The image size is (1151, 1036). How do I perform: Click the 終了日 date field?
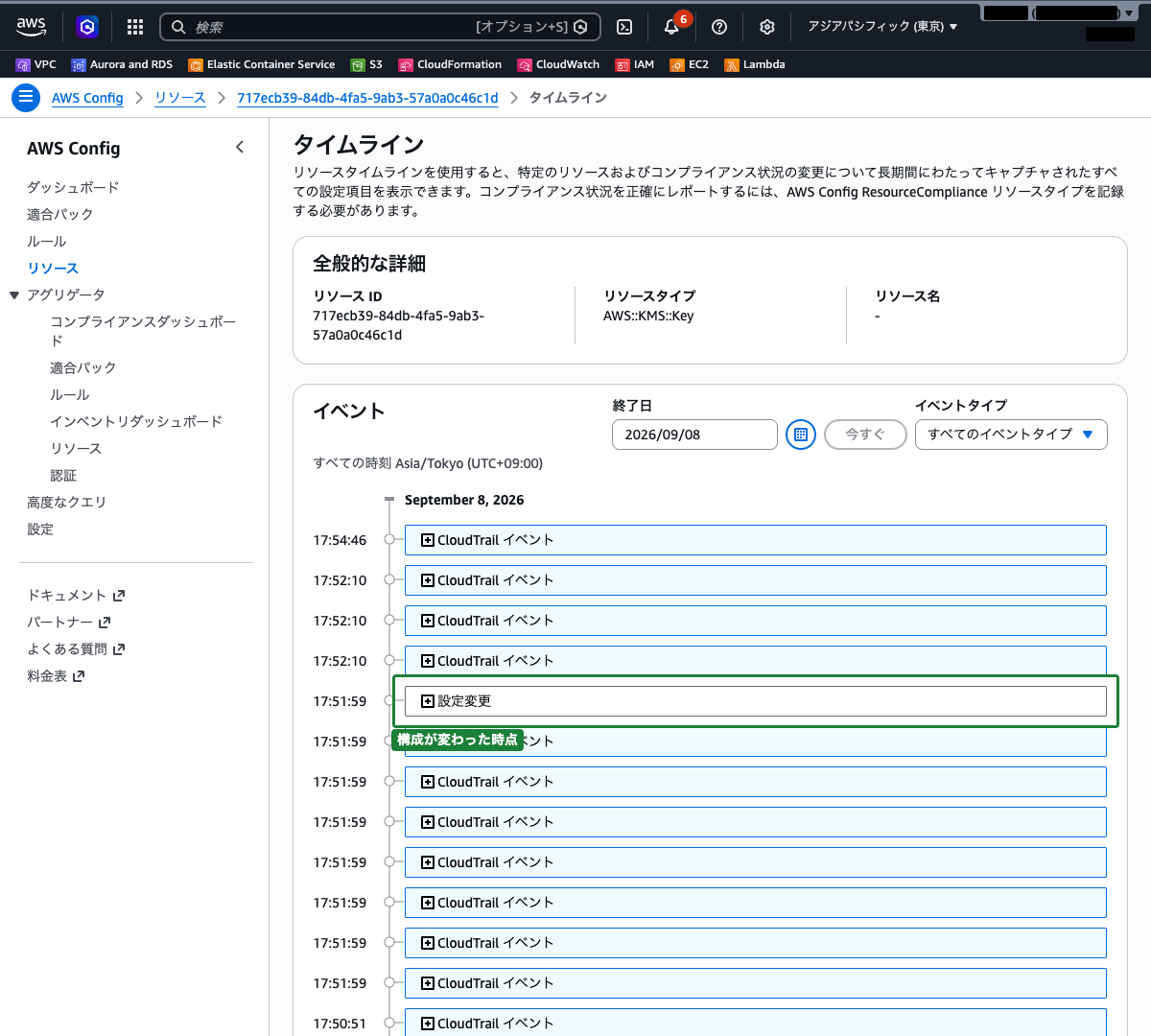[x=694, y=435]
